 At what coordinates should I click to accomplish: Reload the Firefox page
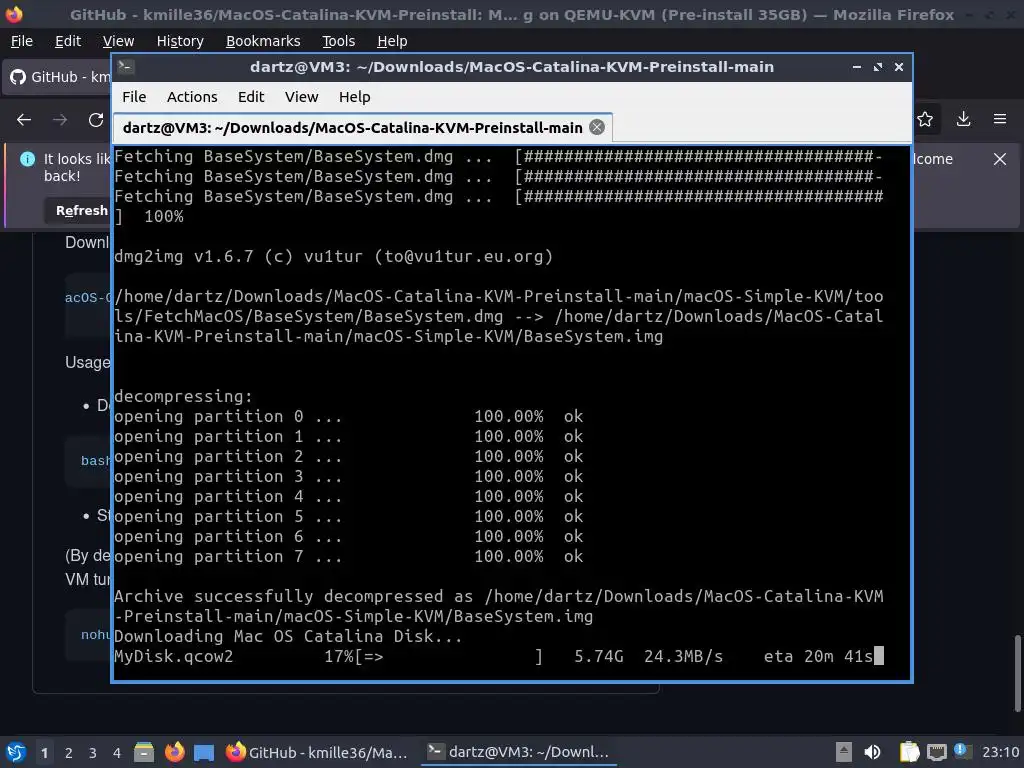(96, 120)
